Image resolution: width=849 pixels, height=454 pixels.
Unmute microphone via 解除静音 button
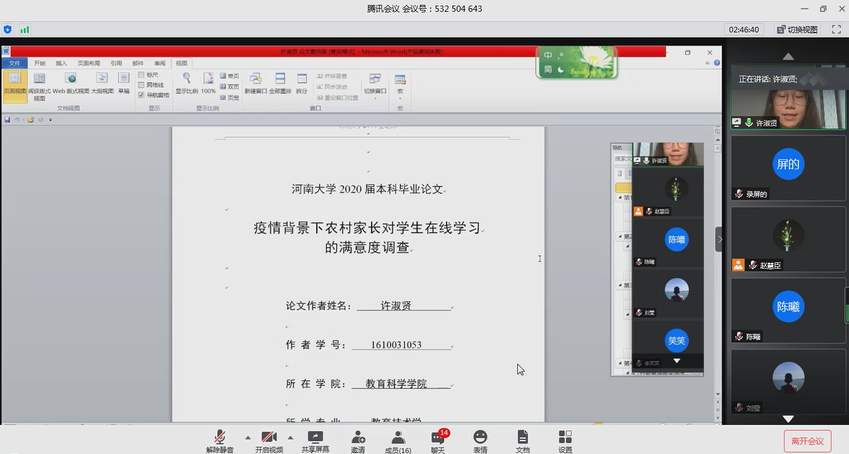[x=220, y=442]
